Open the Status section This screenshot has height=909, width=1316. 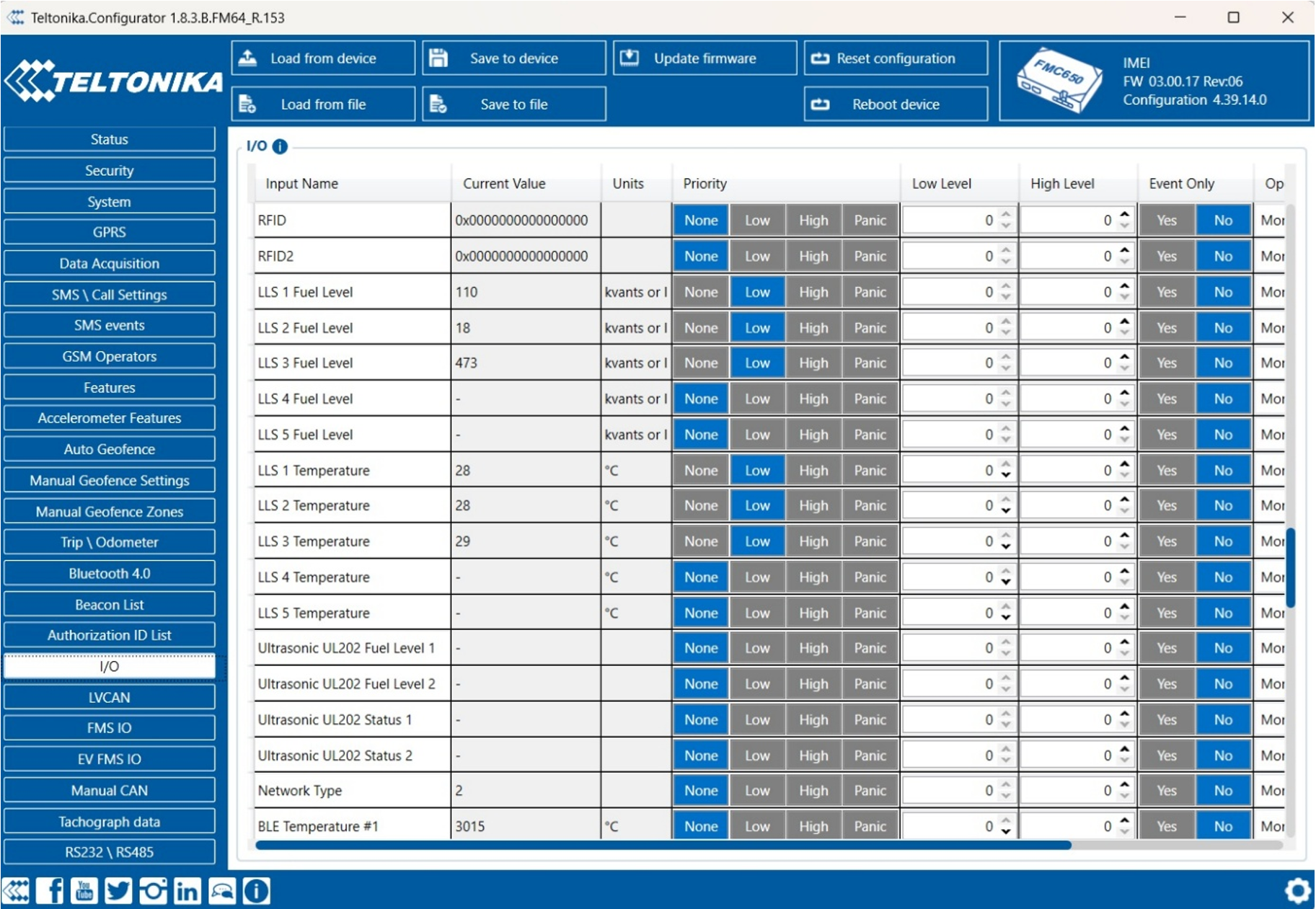click(x=110, y=140)
